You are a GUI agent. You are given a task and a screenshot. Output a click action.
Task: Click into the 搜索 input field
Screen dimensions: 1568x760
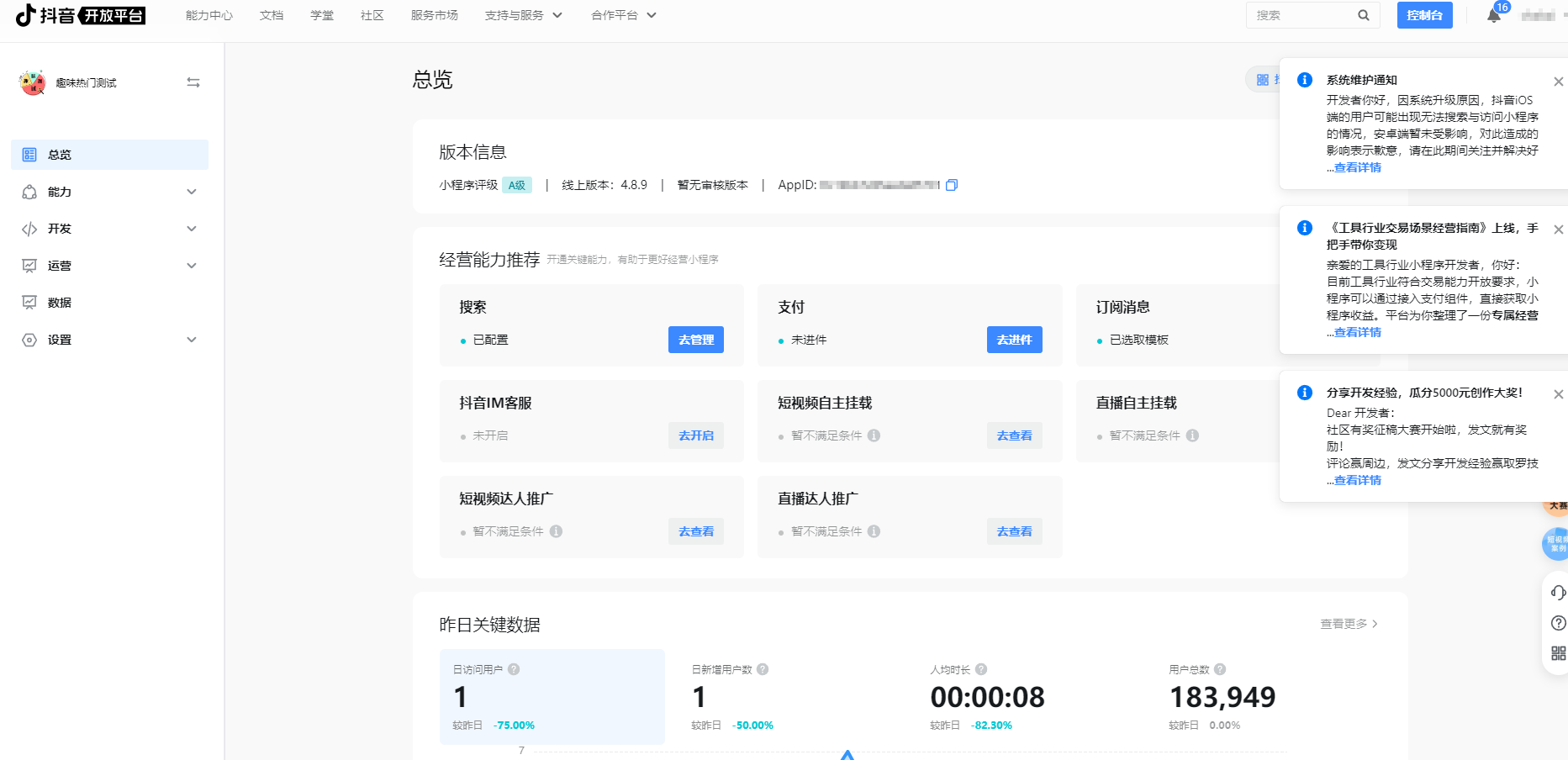coord(1301,15)
